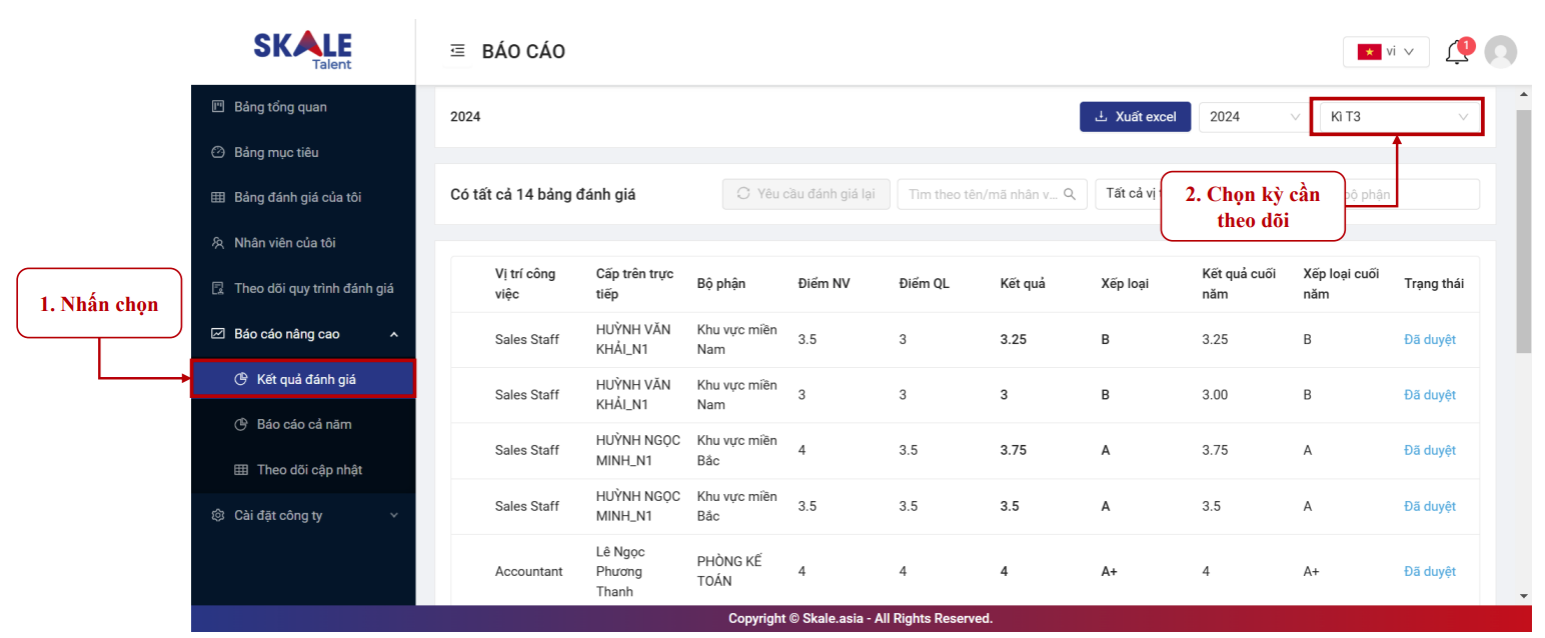
Task: Go to Bảng mục tiêu page
Action: click(x=276, y=153)
